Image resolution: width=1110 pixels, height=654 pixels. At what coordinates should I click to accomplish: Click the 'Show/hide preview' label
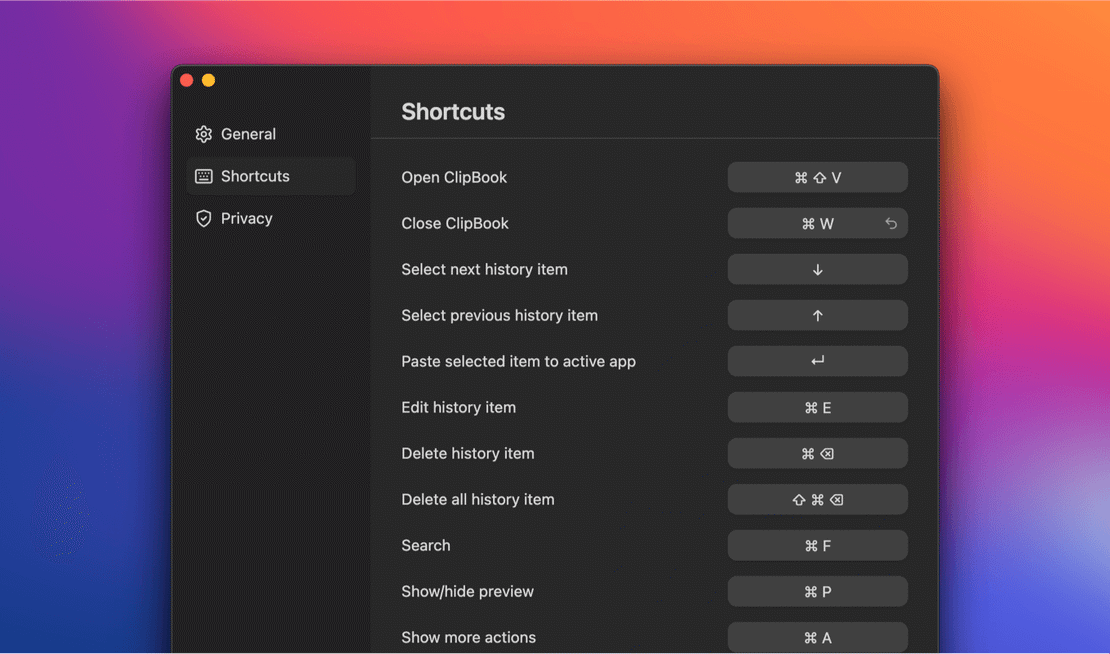467,592
